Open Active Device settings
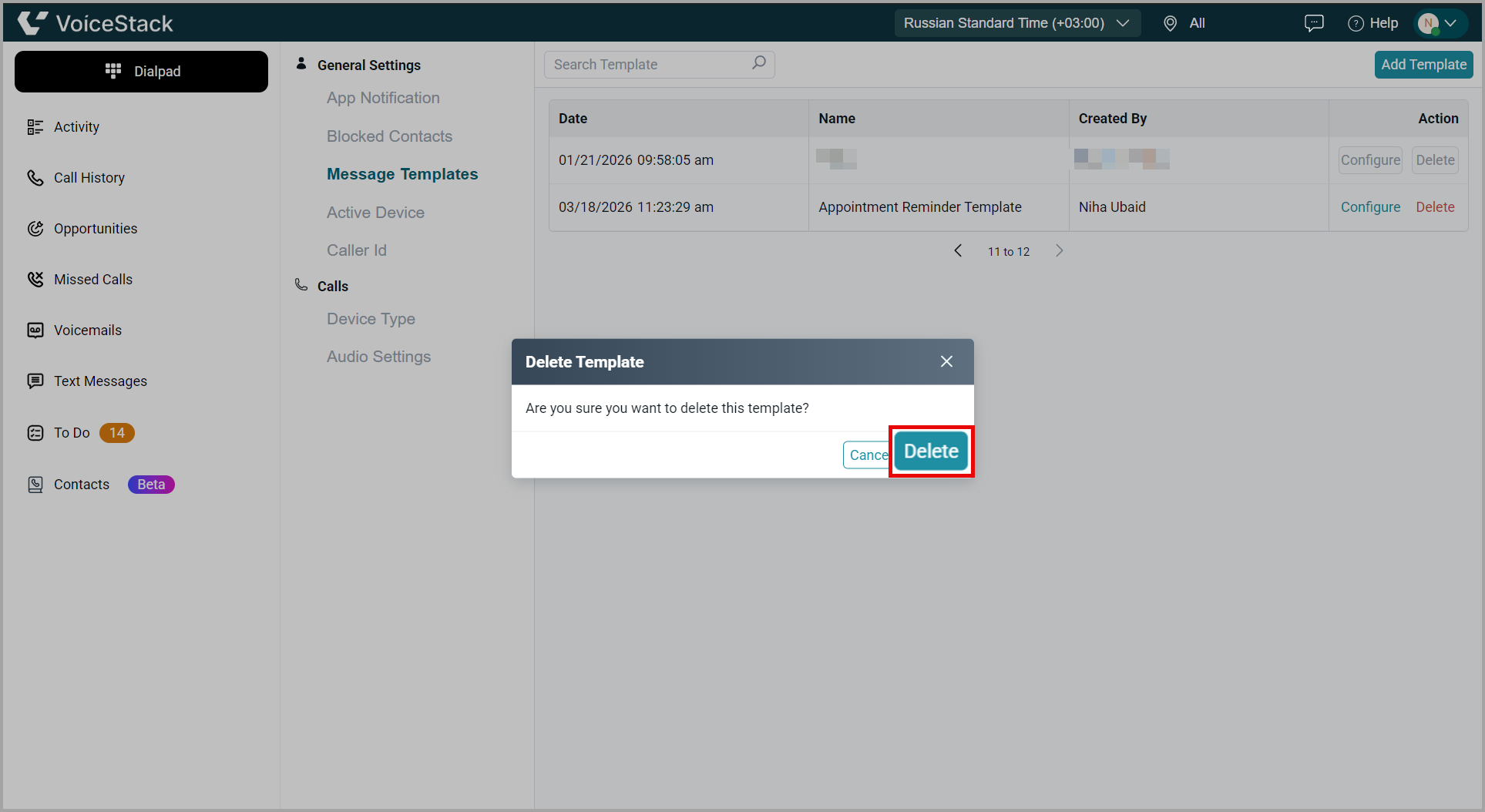This screenshot has height=812, width=1485. click(375, 213)
